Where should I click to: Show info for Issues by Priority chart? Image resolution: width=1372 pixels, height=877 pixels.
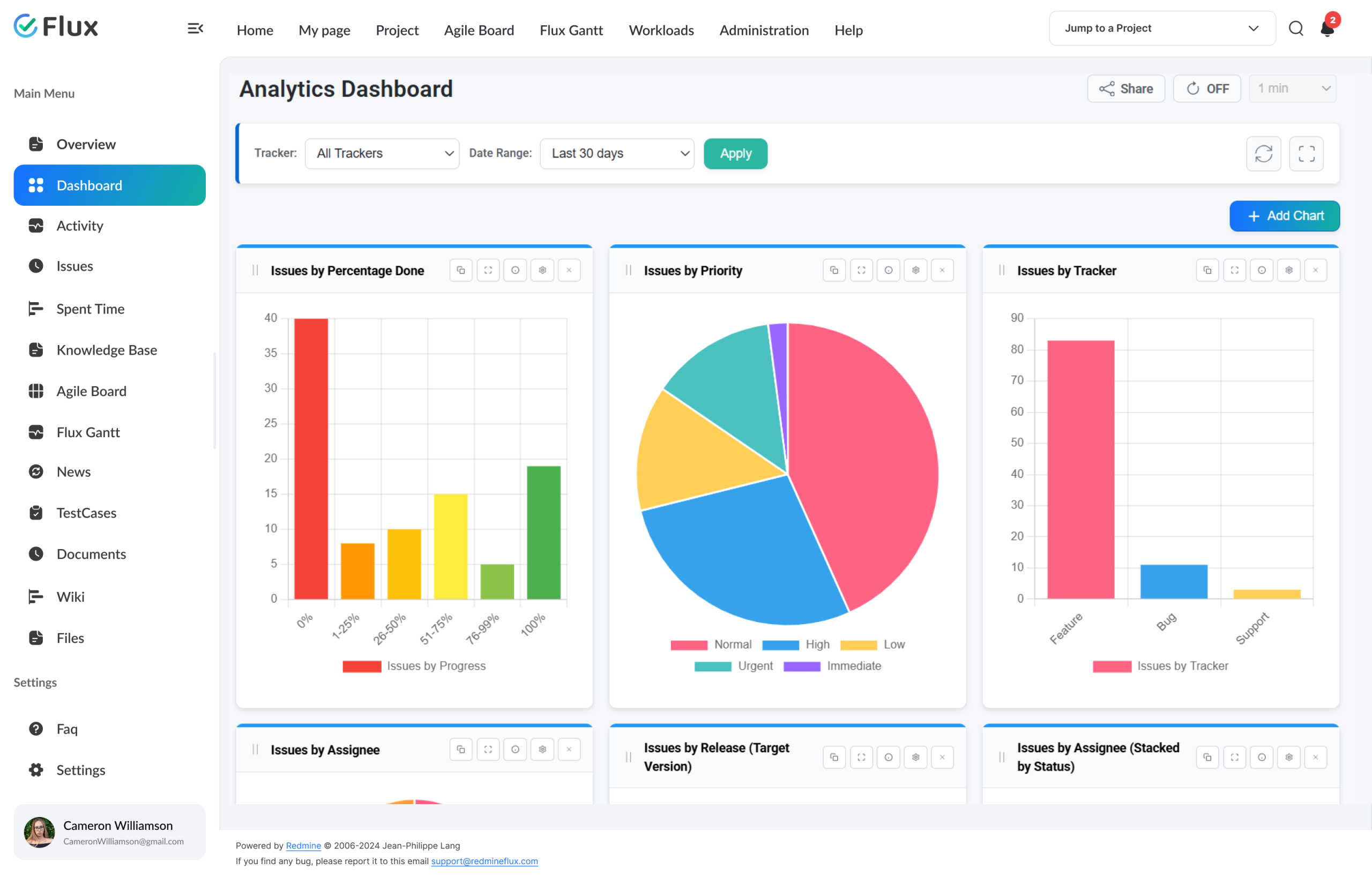(888, 271)
